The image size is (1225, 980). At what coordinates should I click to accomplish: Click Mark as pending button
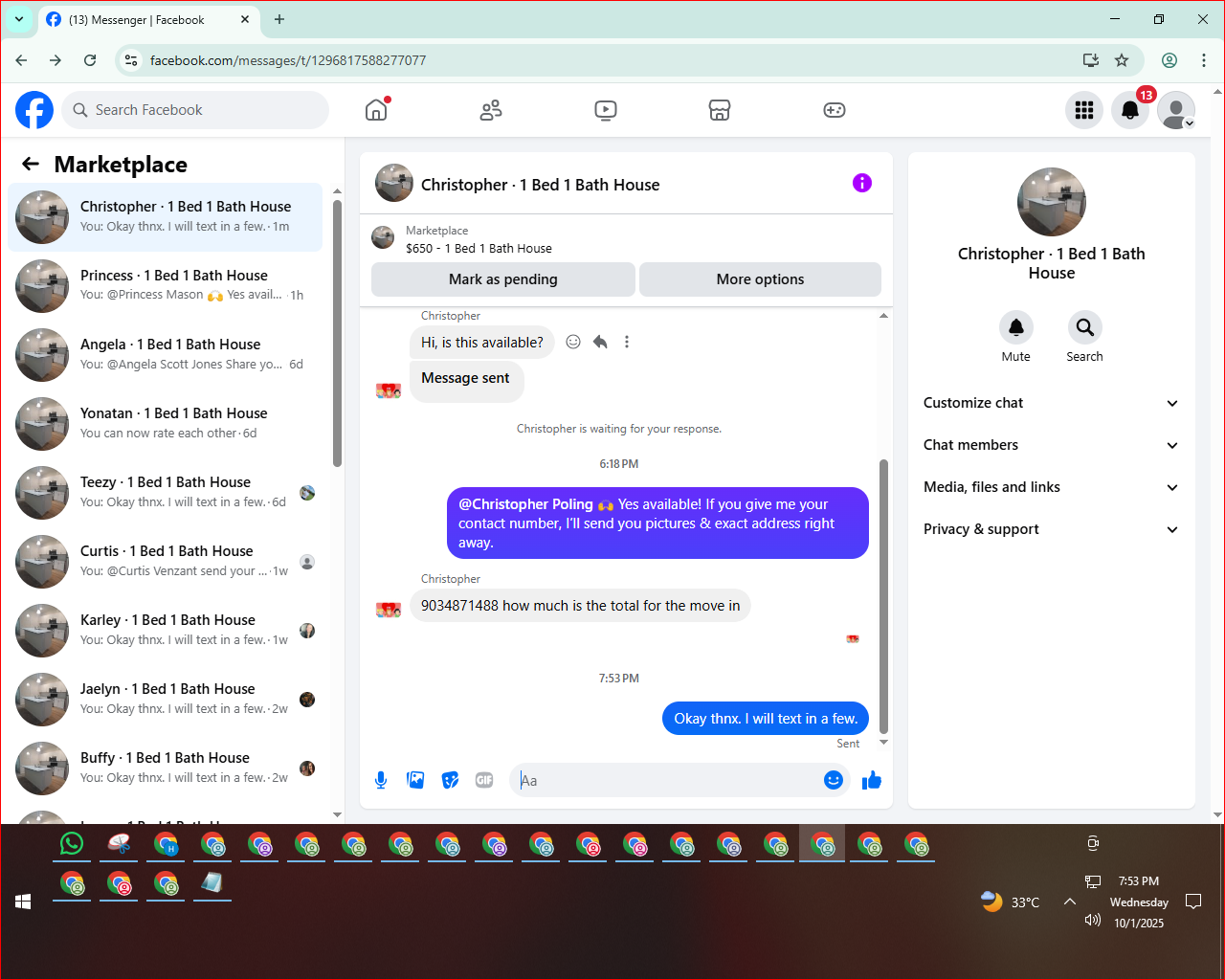[503, 279]
